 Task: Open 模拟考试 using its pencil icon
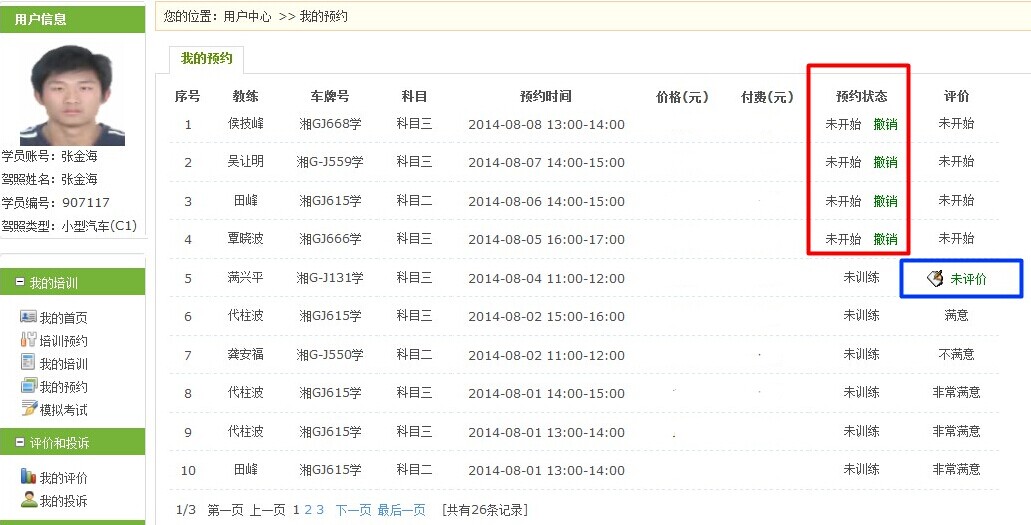(x=28, y=408)
